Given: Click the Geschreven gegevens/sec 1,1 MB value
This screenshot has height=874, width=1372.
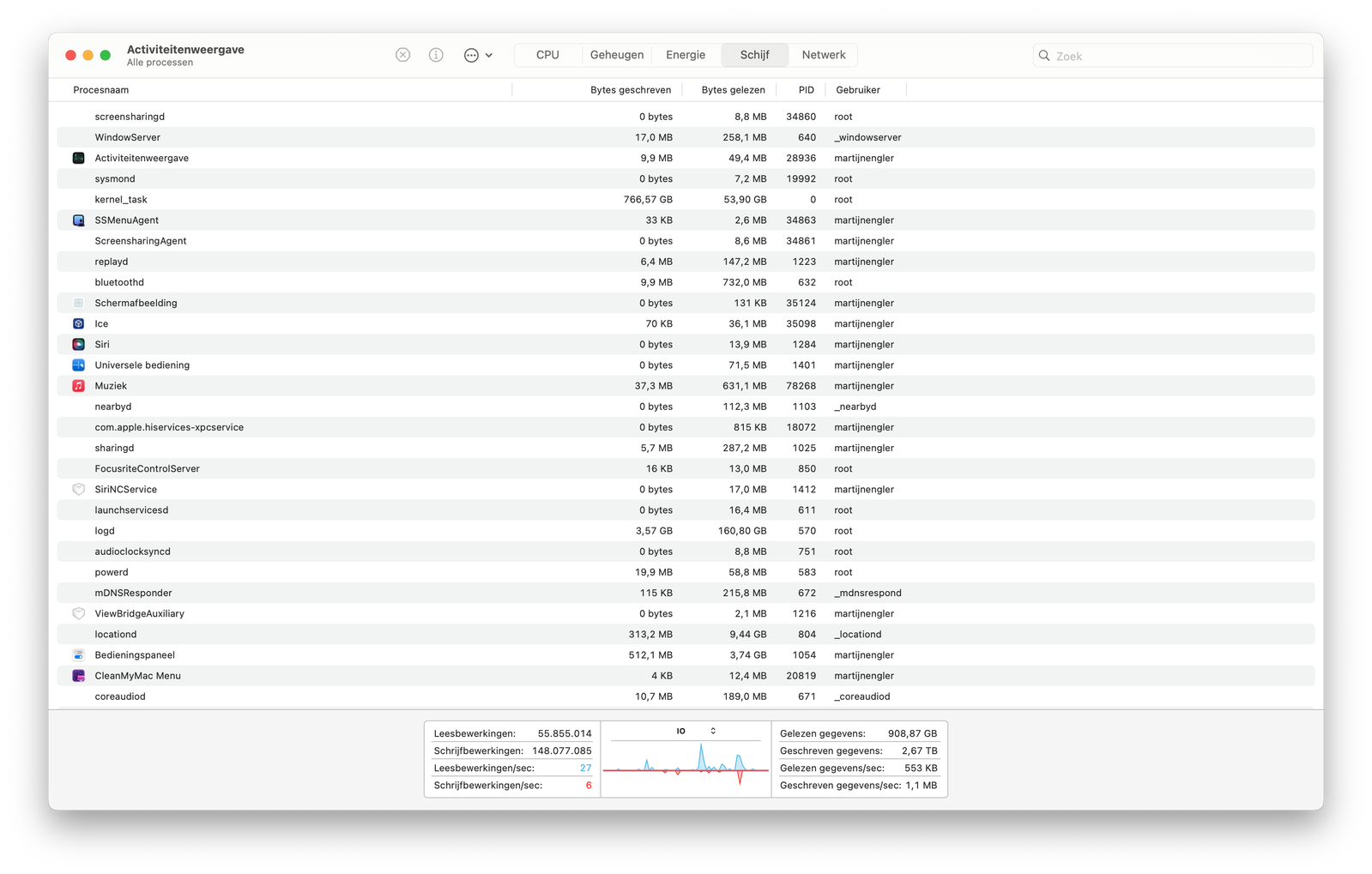Looking at the screenshot, I should [922, 785].
